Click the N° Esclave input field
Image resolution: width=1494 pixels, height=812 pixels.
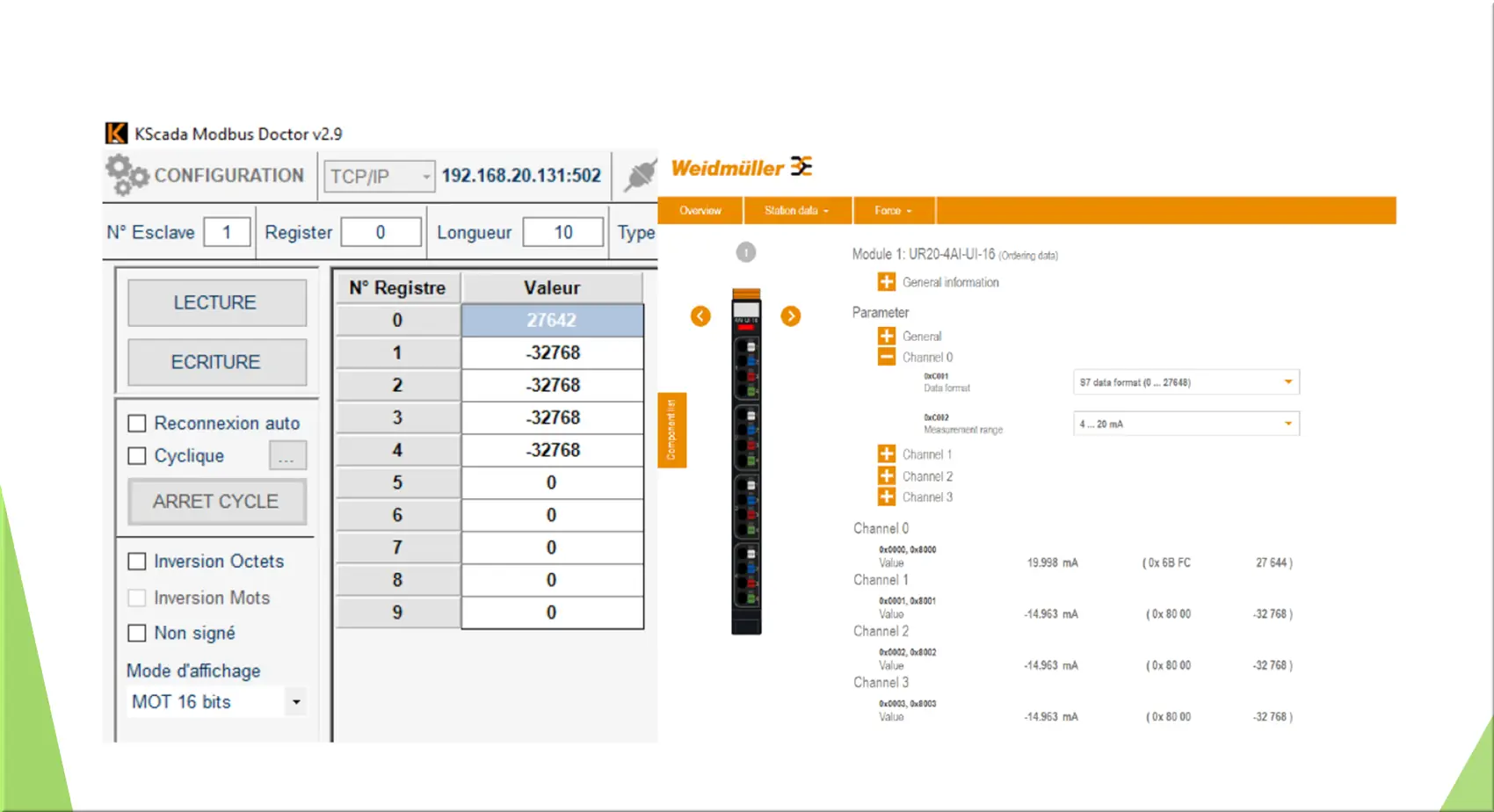[227, 232]
